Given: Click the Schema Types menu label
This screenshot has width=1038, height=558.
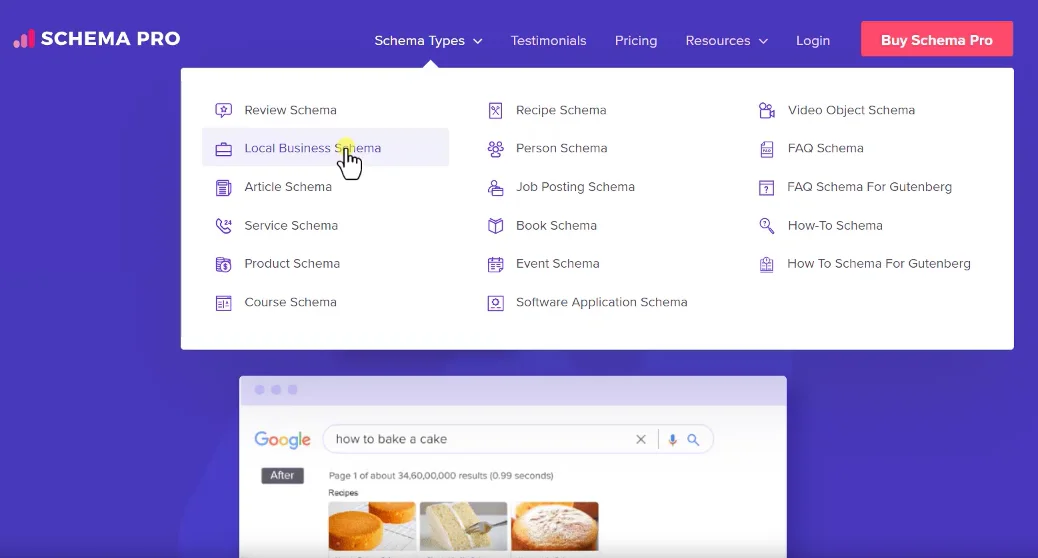Looking at the screenshot, I should pyautogui.click(x=419, y=40).
